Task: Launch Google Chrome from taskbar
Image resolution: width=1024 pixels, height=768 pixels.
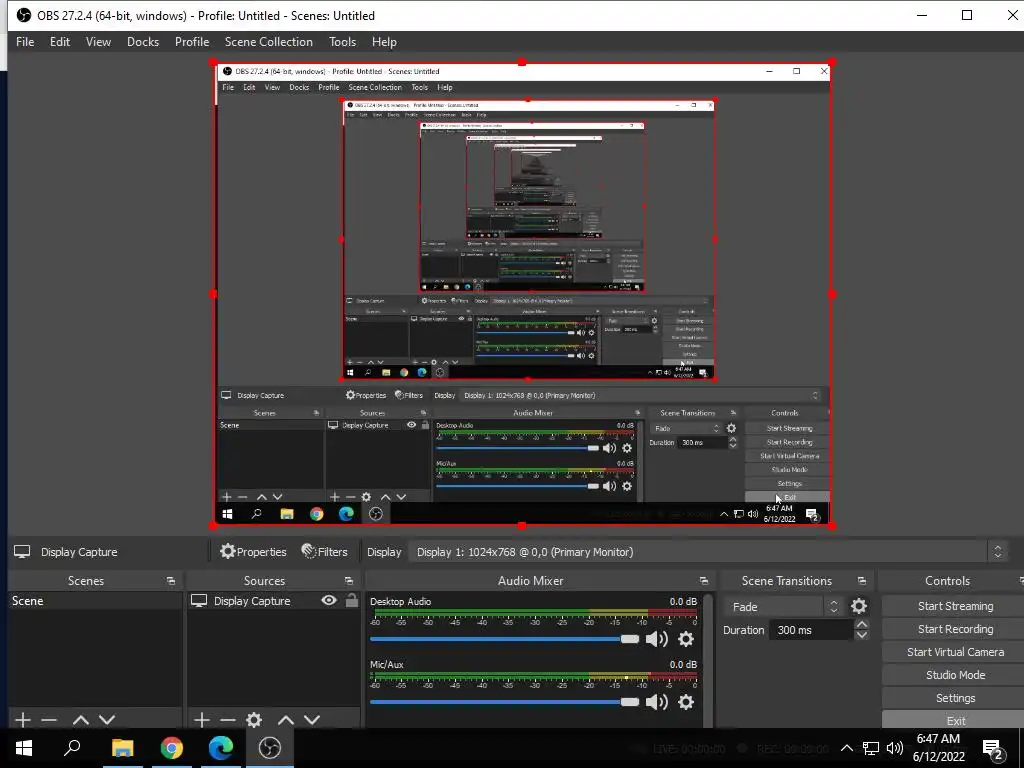Action: [x=171, y=748]
